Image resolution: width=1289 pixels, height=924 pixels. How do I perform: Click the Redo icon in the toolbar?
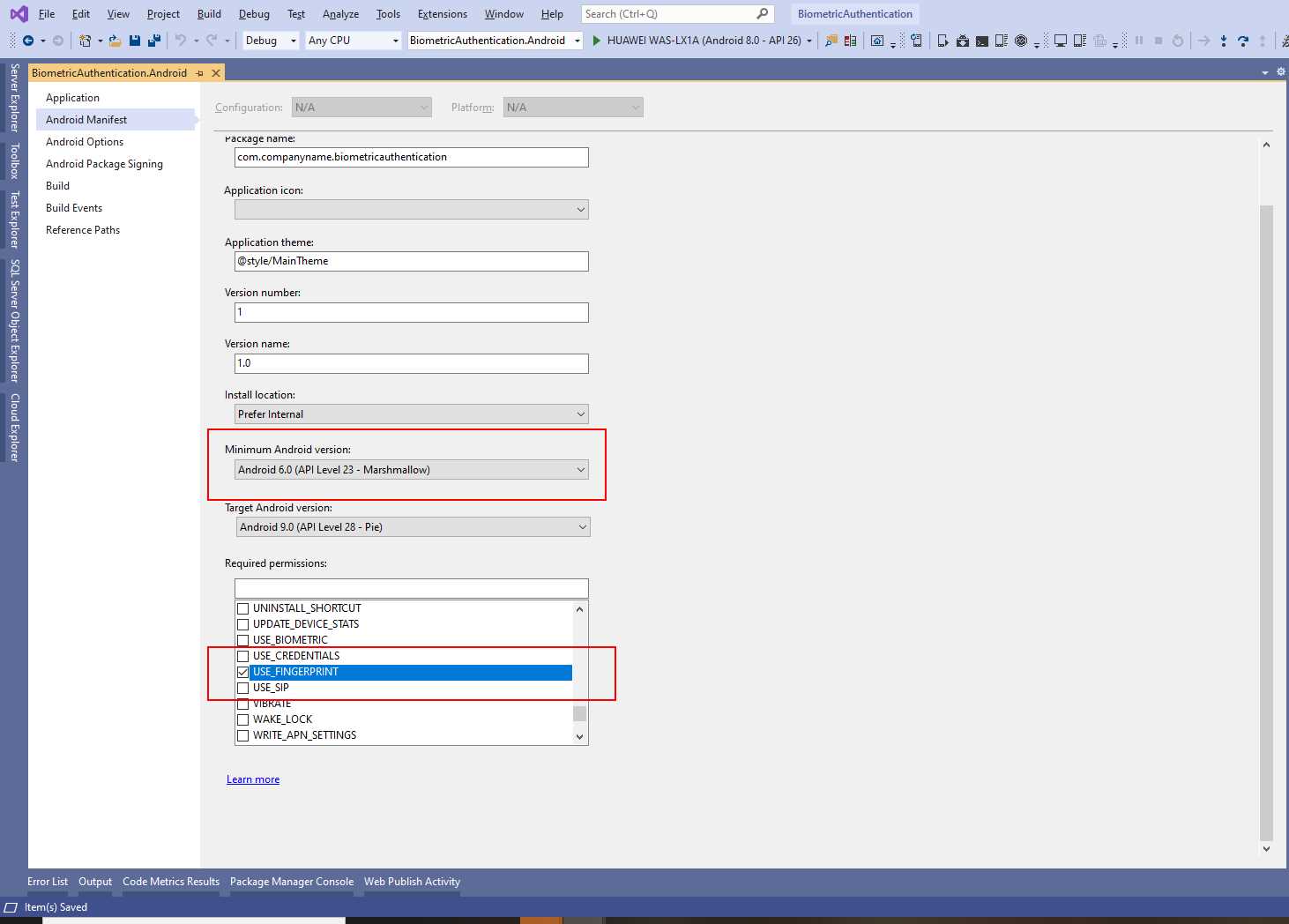click(x=210, y=40)
